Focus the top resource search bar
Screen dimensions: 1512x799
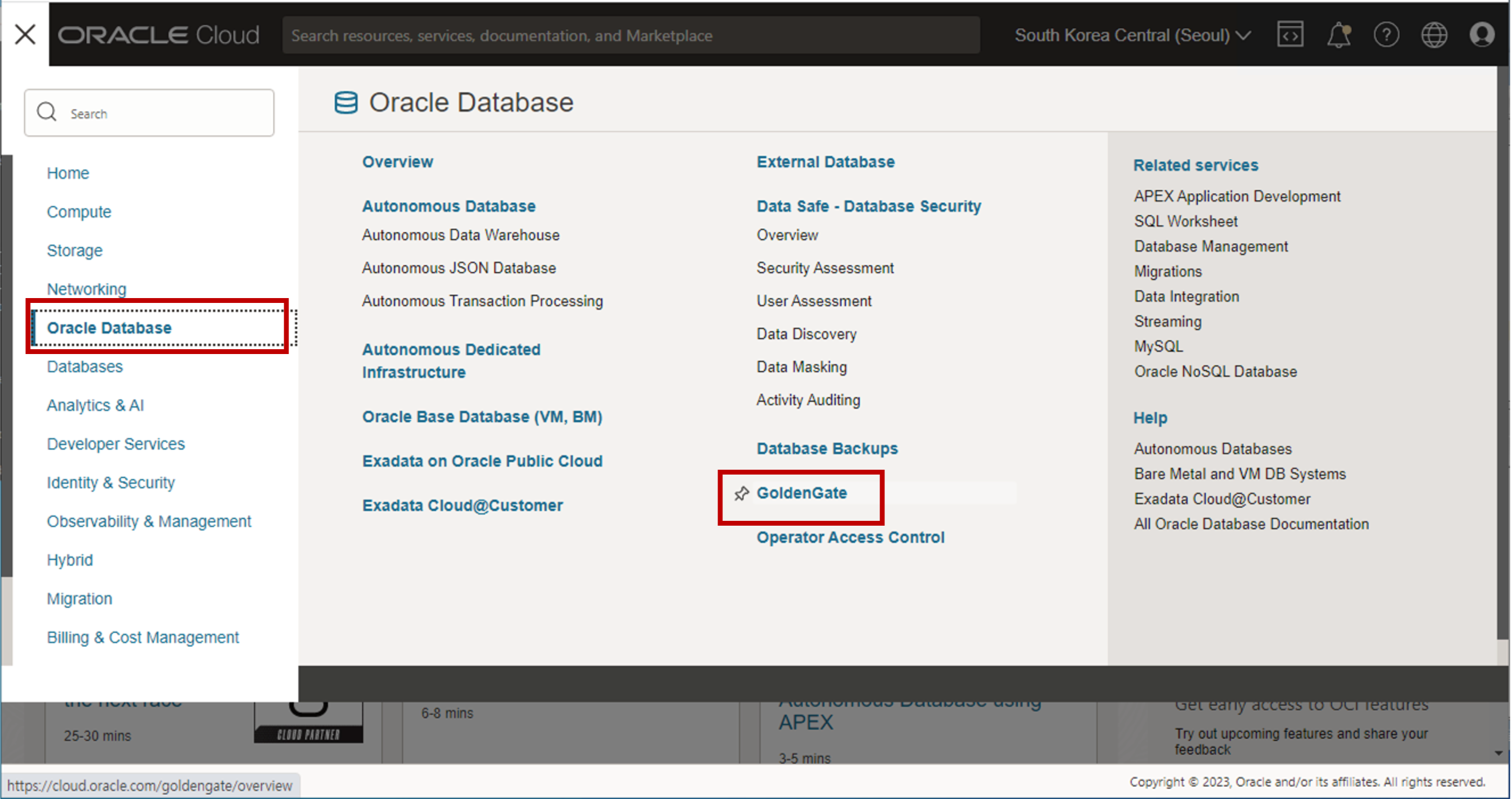click(x=631, y=35)
